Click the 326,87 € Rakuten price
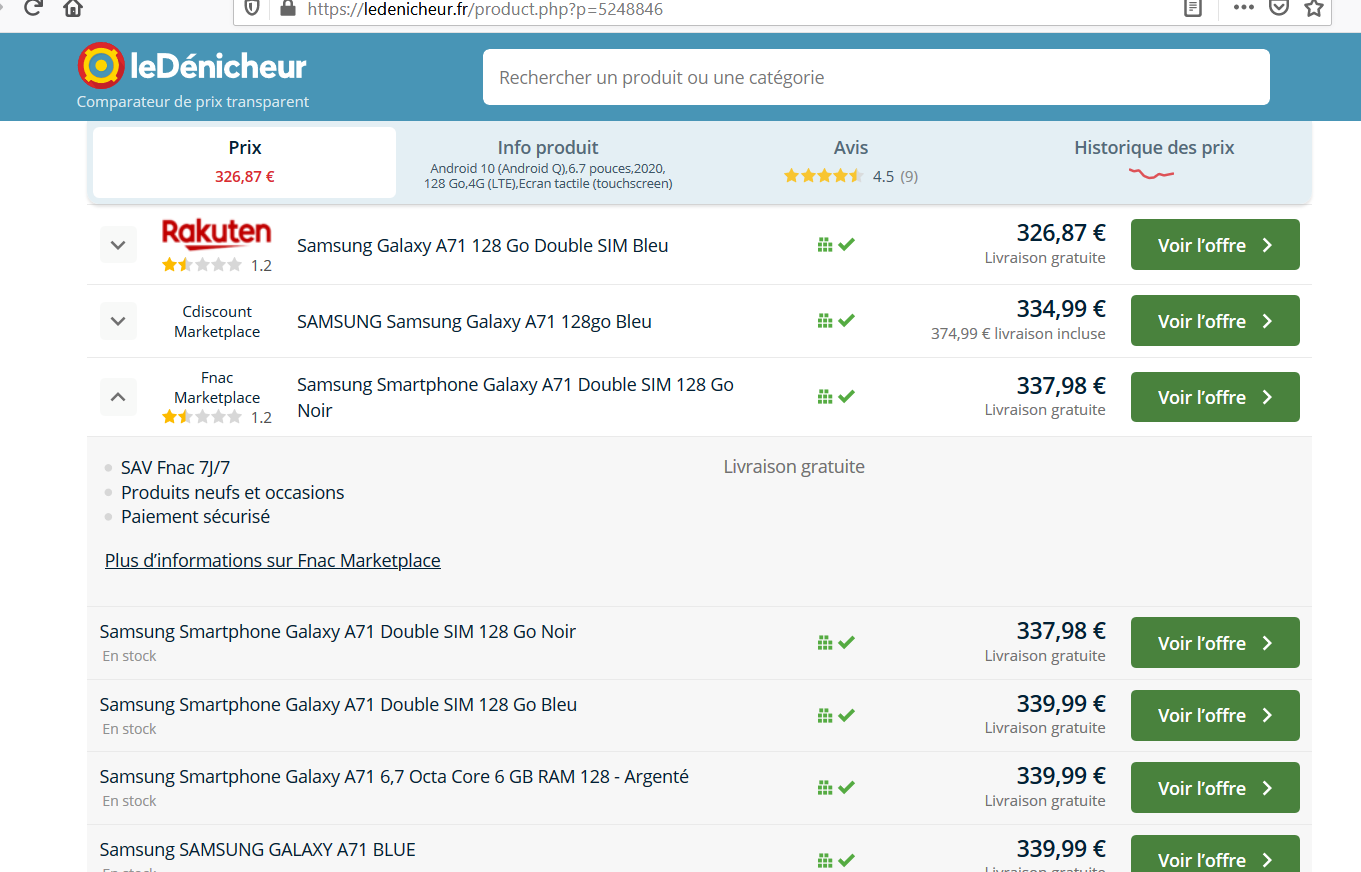This screenshot has height=872, width=1361. click(x=1061, y=233)
